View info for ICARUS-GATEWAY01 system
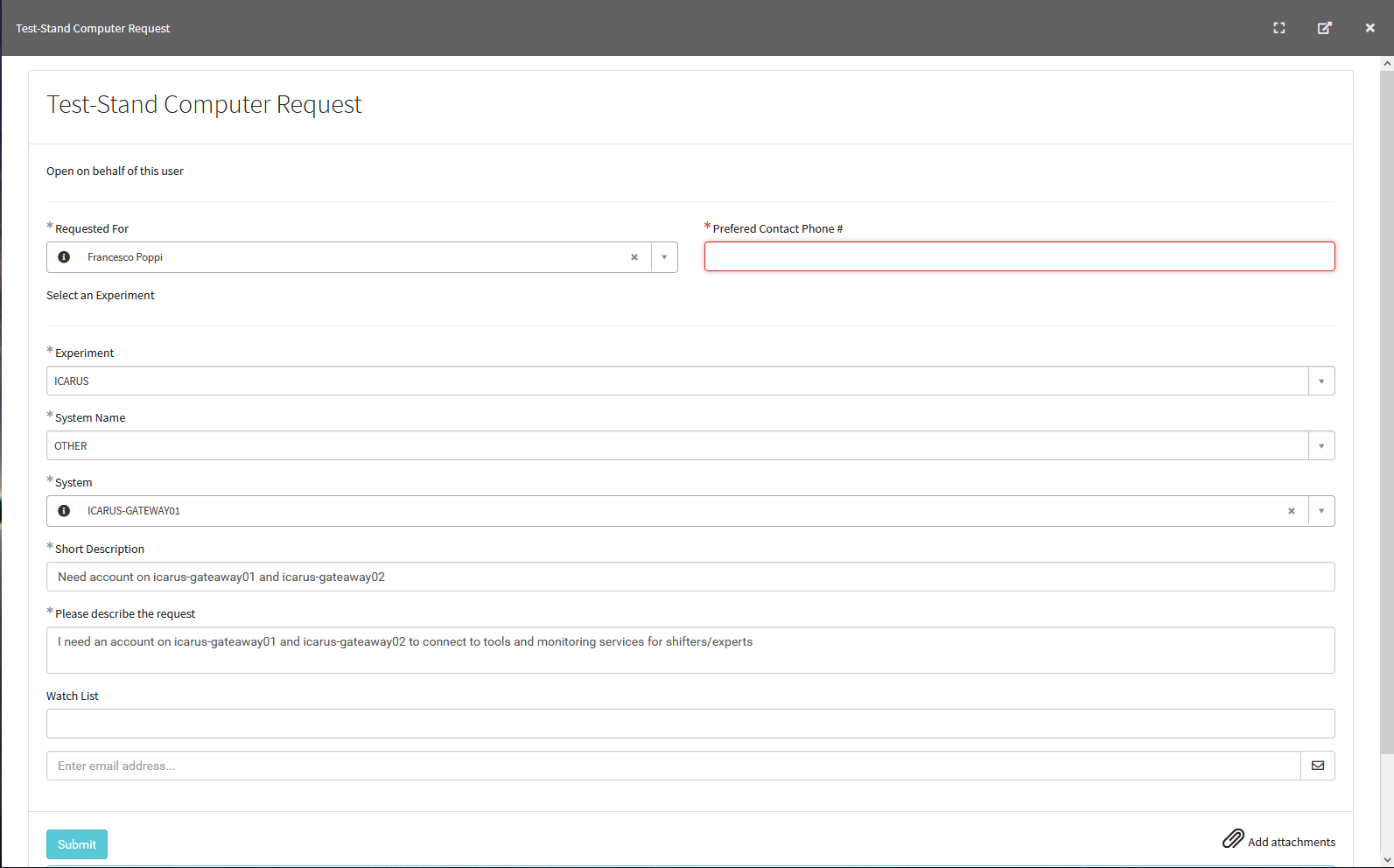 [x=64, y=511]
